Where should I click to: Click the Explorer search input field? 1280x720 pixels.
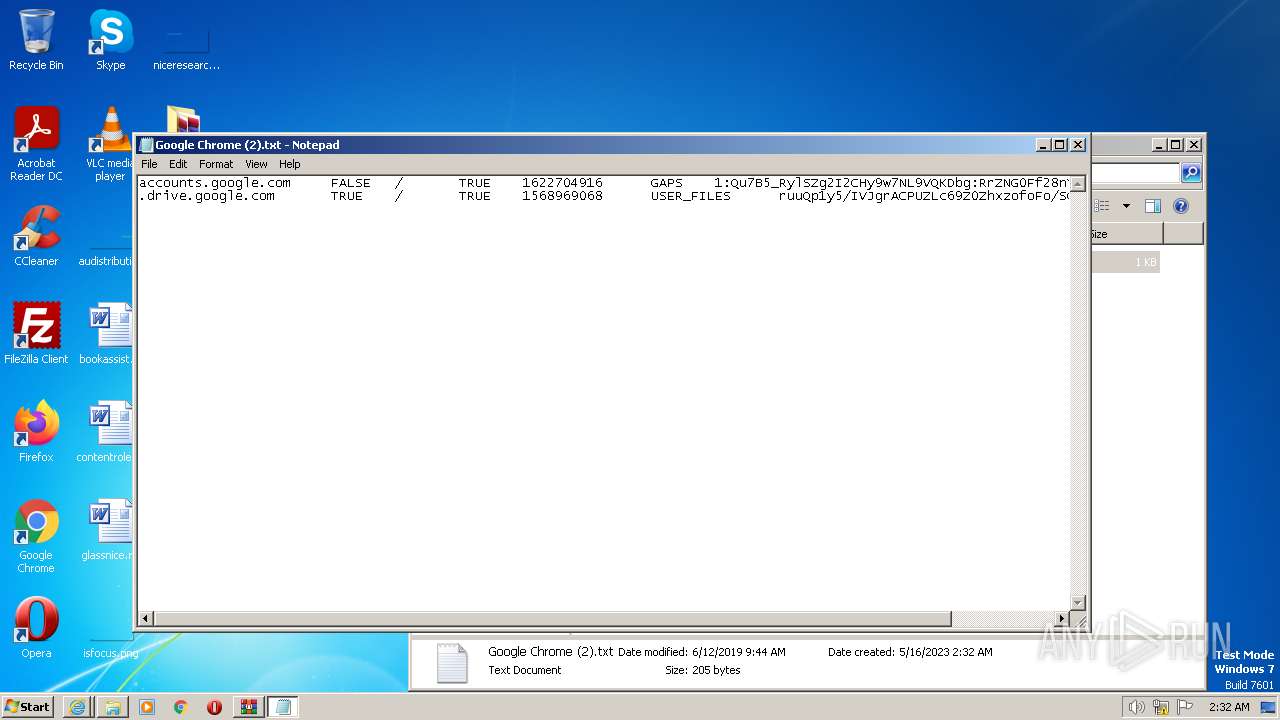tap(1136, 173)
